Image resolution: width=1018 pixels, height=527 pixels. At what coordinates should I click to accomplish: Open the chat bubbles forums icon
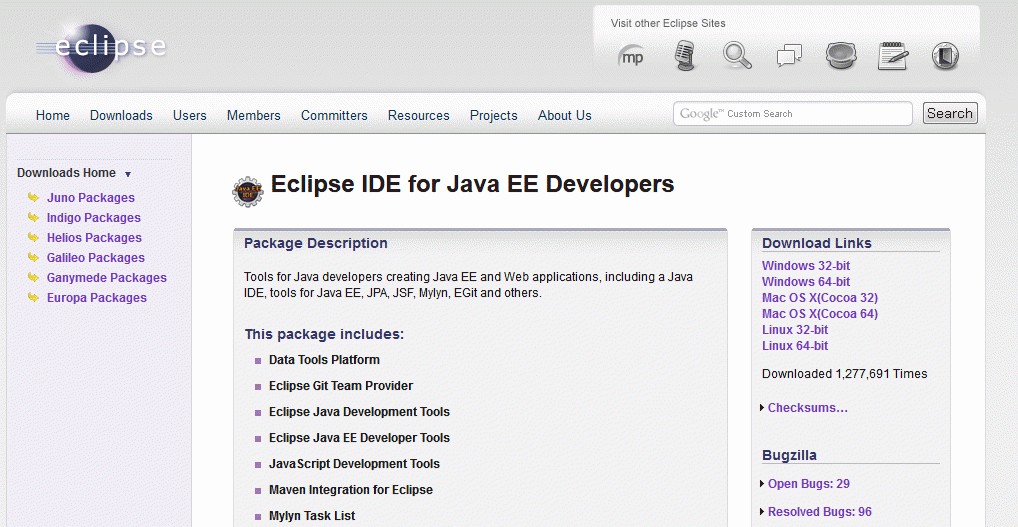(x=789, y=56)
